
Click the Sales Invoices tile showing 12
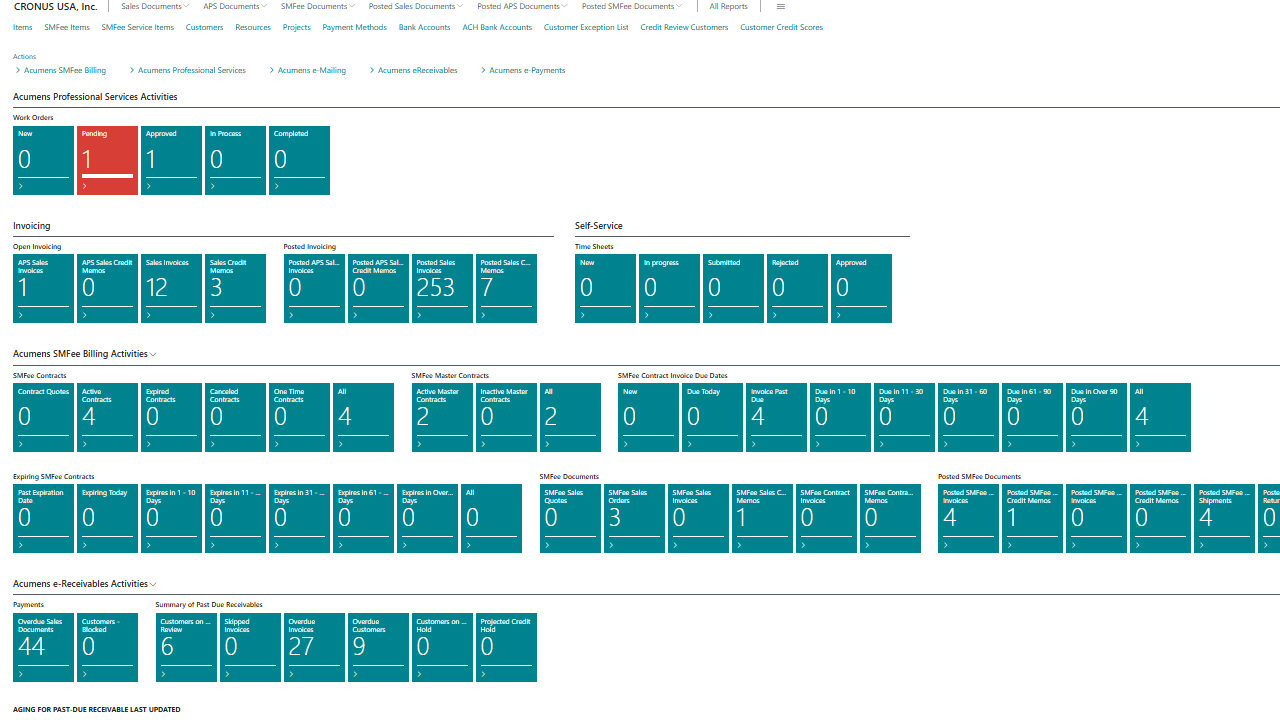(x=171, y=288)
